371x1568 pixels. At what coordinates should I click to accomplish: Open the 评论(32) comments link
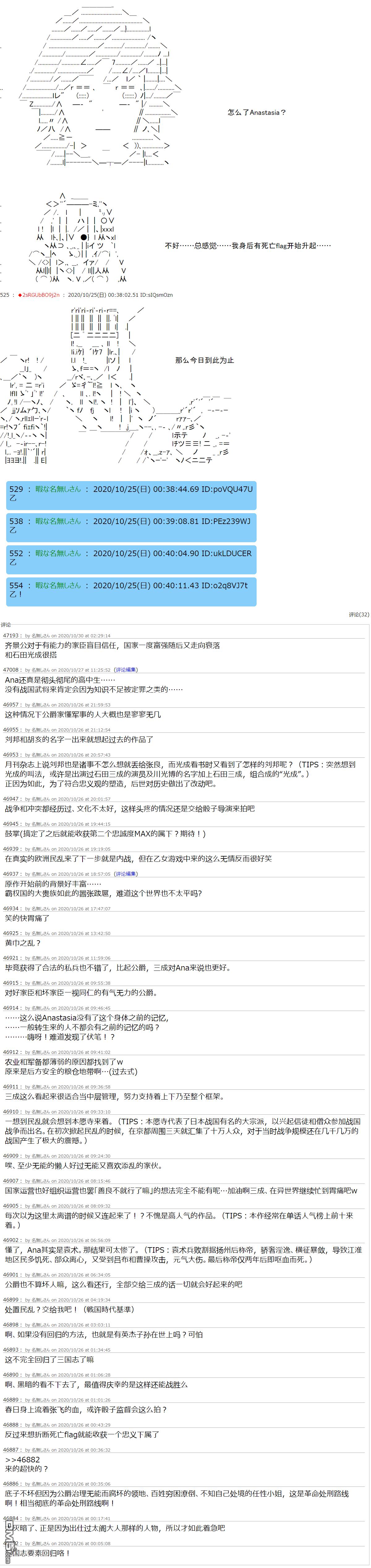[358, 614]
